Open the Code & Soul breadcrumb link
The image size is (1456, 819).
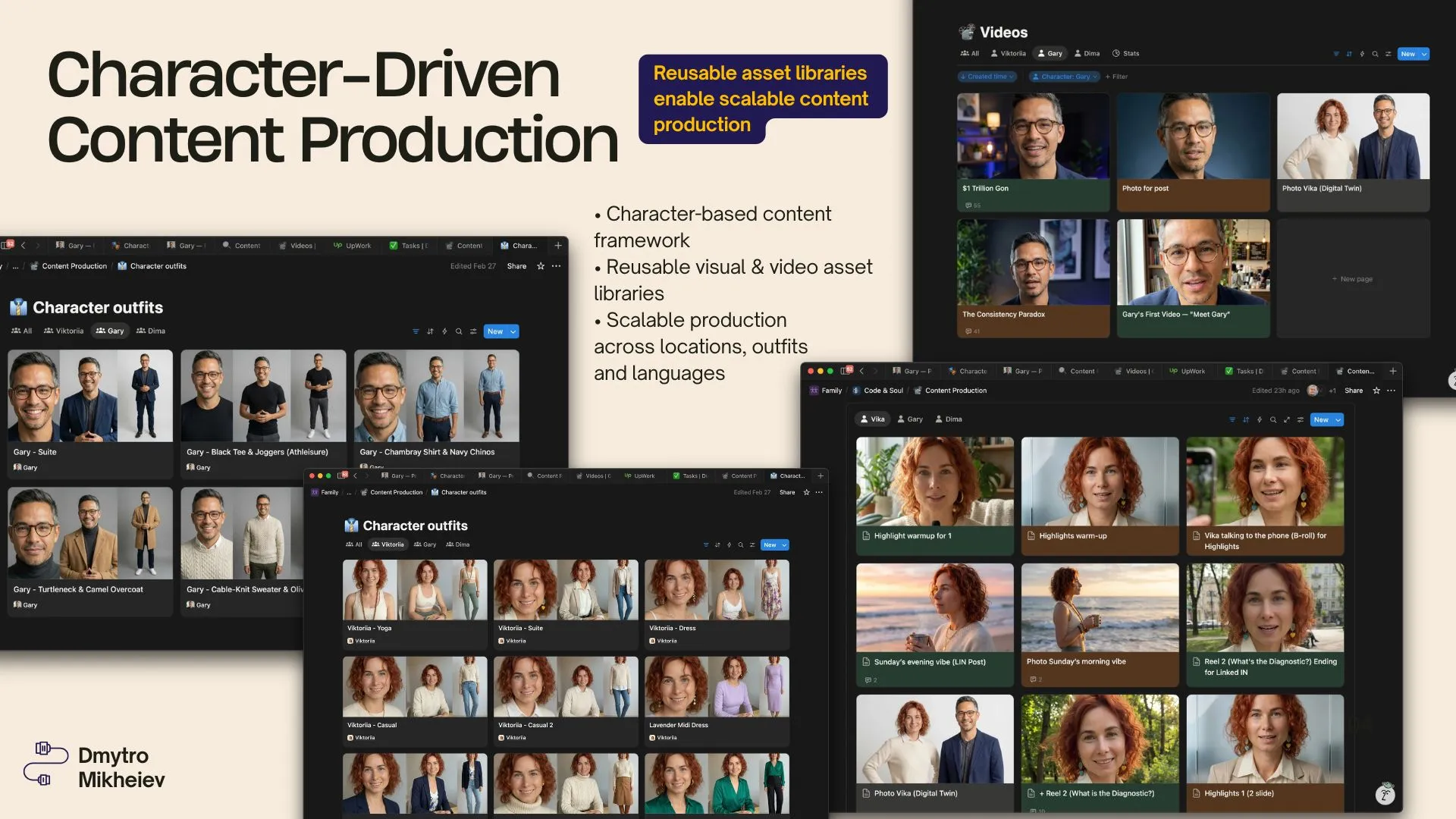pos(878,391)
